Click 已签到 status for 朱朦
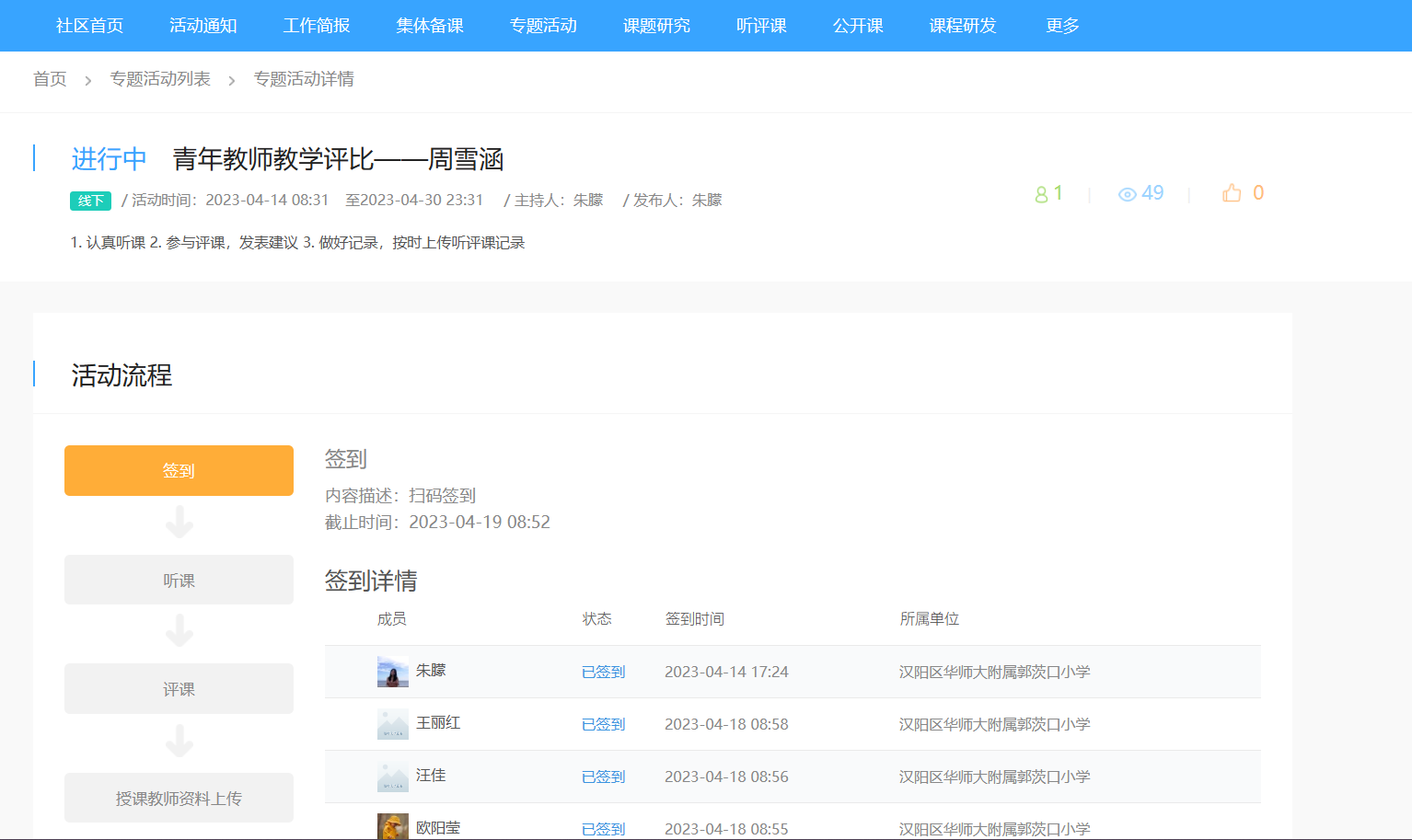 (603, 673)
